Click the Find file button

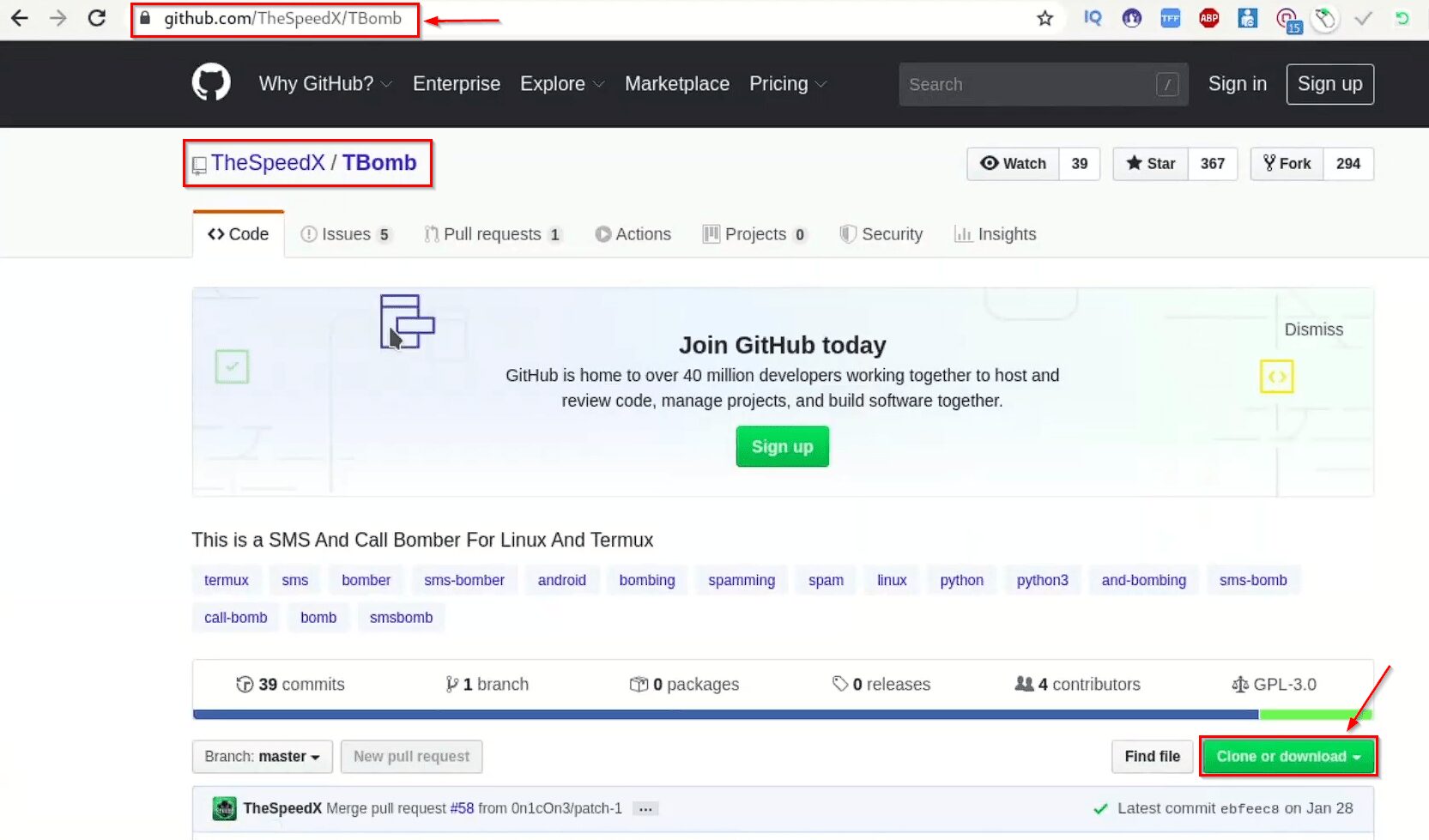click(x=1152, y=757)
